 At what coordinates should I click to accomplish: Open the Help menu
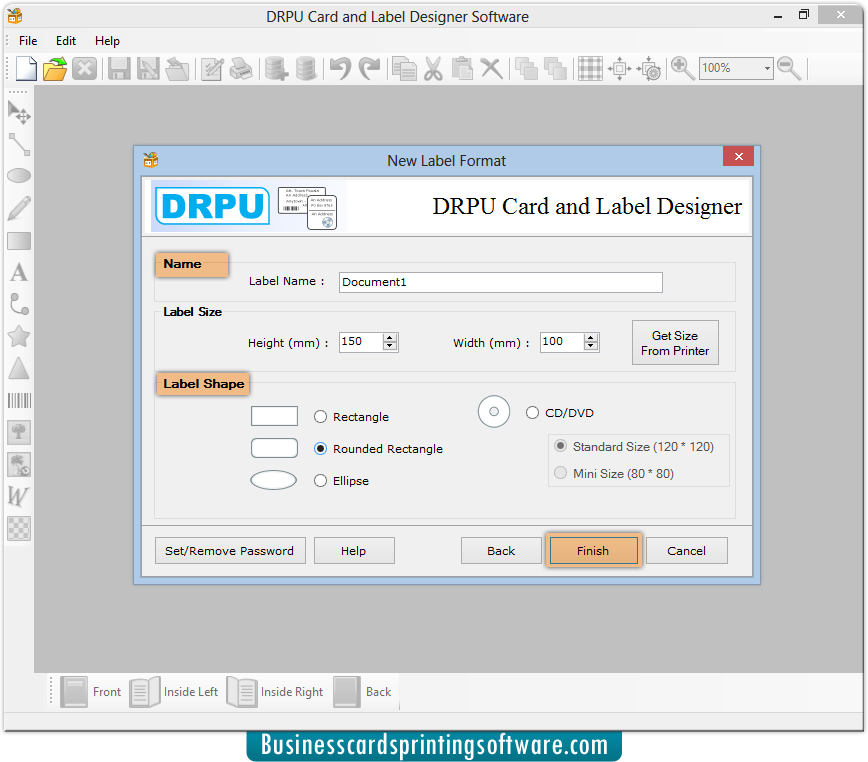pos(107,41)
